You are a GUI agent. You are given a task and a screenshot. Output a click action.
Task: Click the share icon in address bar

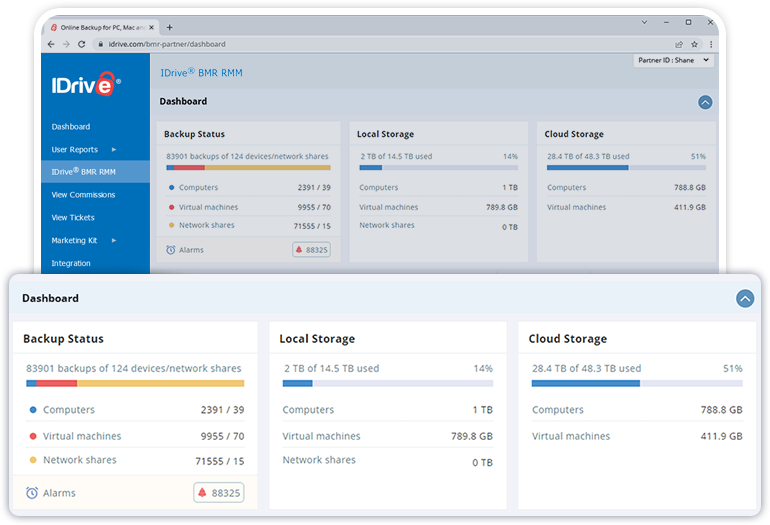click(679, 44)
